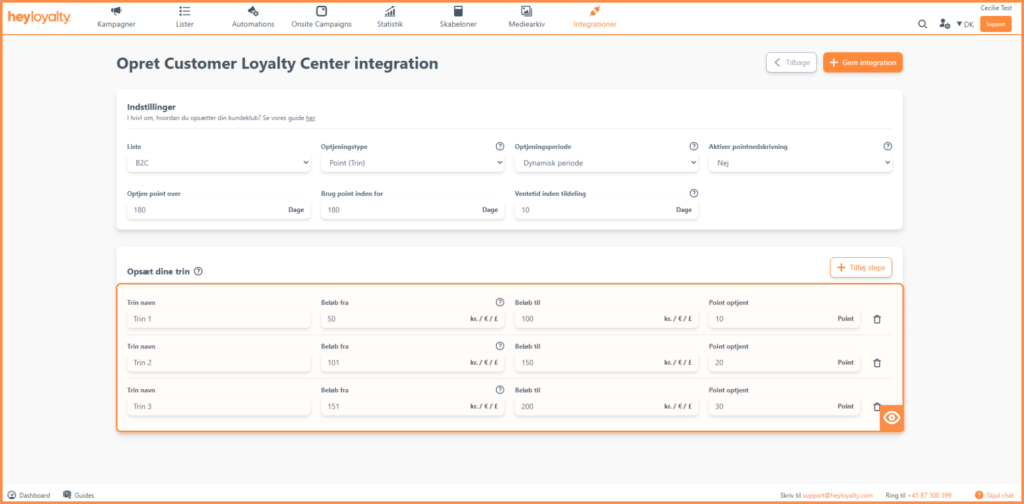1024x504 pixels.
Task: Open the Aktiver pointnedskrivning dropdown
Action: pos(801,163)
